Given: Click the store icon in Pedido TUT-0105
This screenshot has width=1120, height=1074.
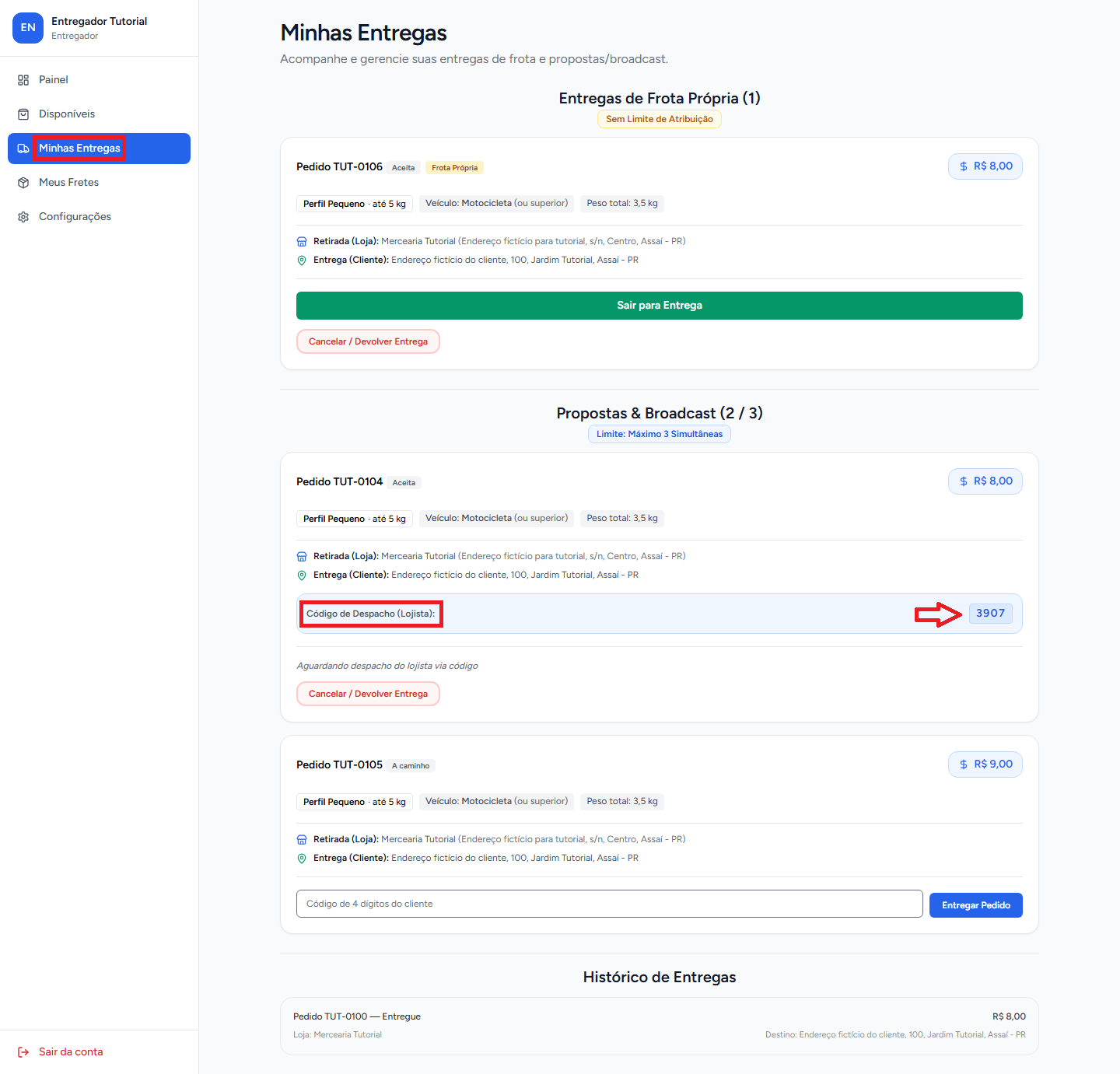Looking at the screenshot, I should 302,840.
